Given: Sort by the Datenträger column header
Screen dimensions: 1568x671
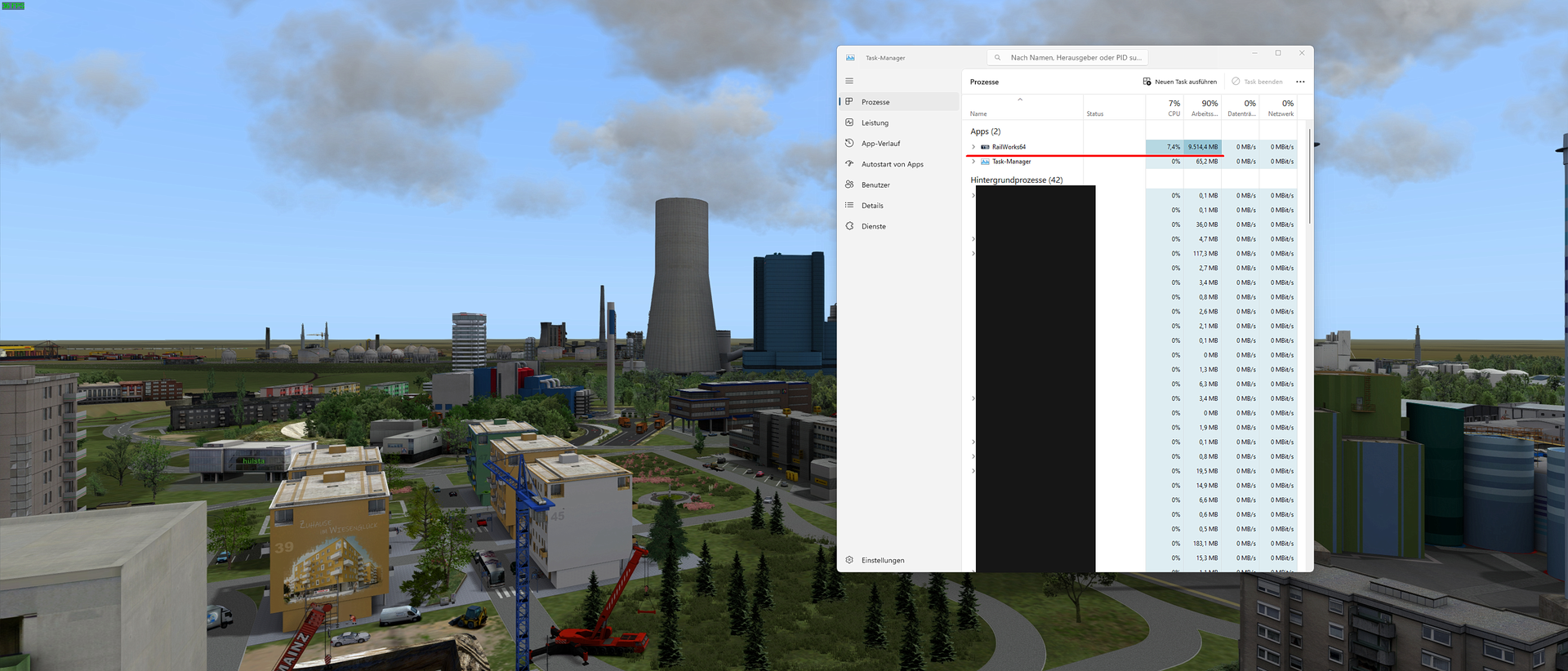Looking at the screenshot, I should pos(1241,108).
